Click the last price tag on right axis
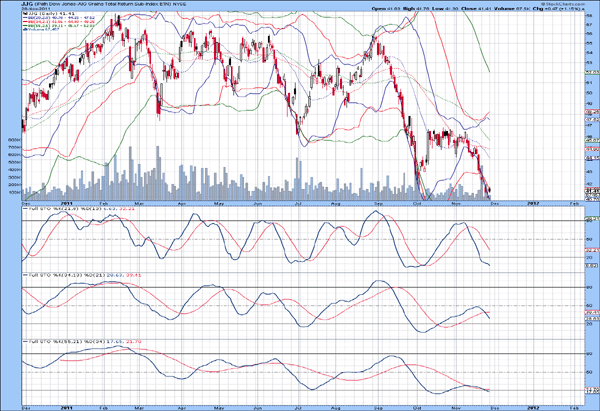600x411 pixels. point(590,189)
